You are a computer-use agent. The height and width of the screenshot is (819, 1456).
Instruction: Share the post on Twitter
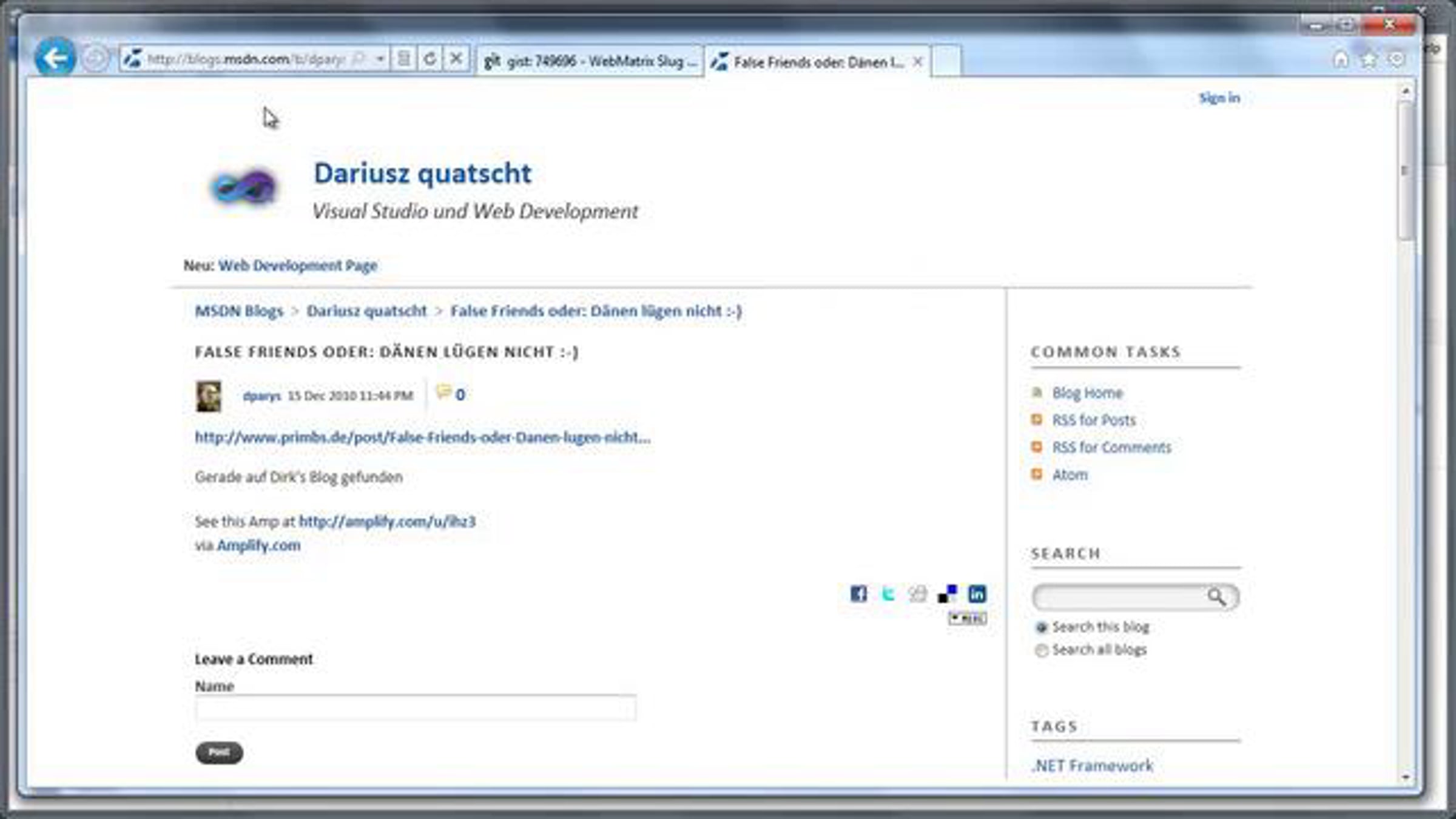click(x=888, y=594)
